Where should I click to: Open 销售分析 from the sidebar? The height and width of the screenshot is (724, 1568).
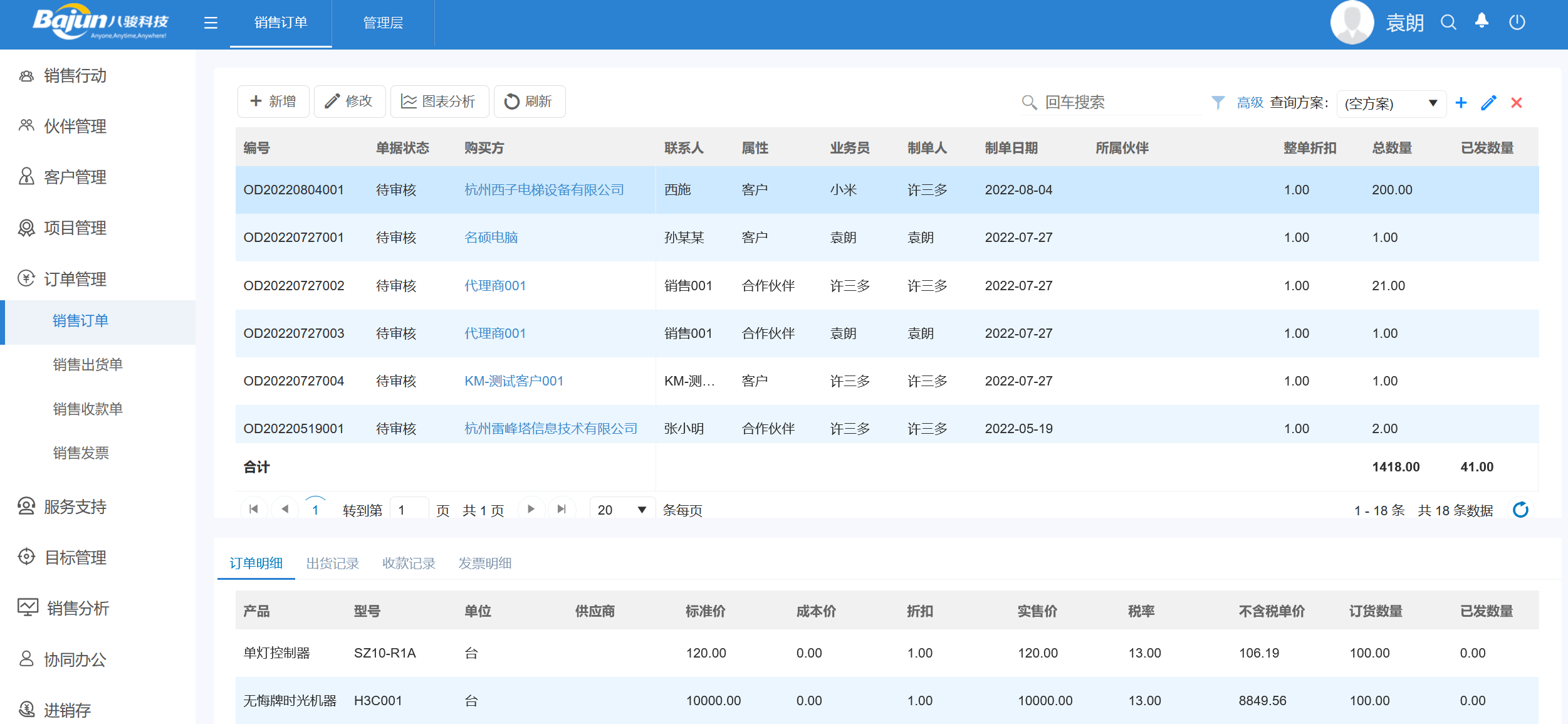pyautogui.click(x=76, y=608)
